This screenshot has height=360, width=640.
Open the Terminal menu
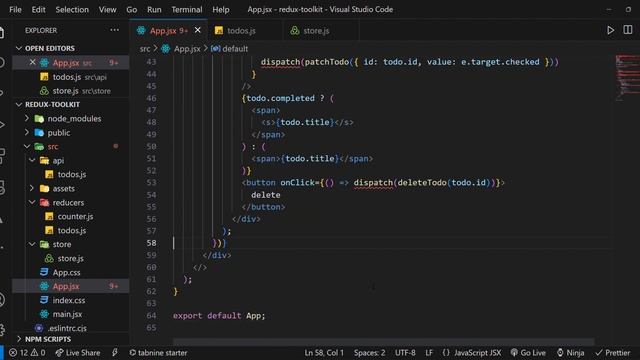coord(187,9)
